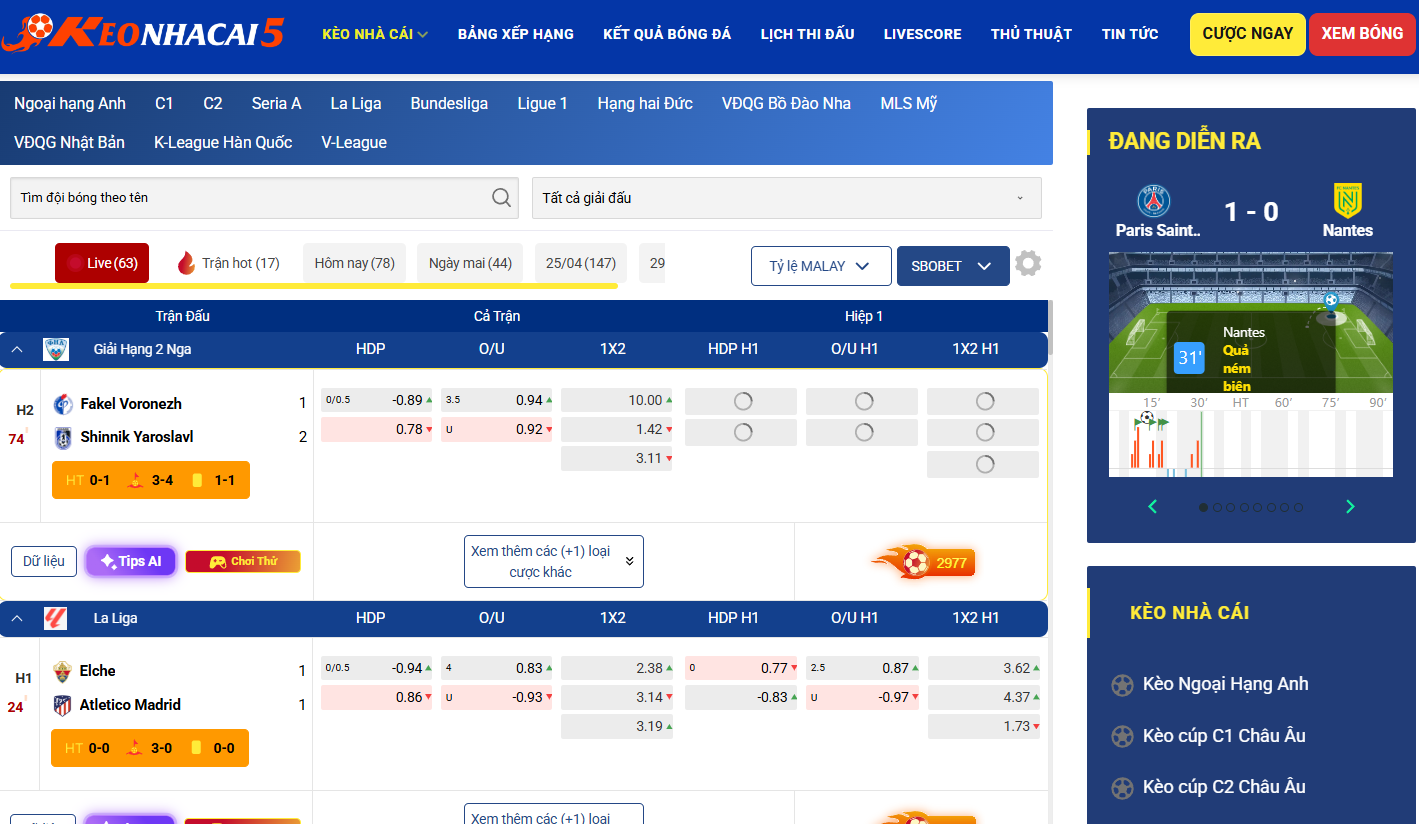Open LIVESCORE menu
1419x824 pixels.
[923, 34]
